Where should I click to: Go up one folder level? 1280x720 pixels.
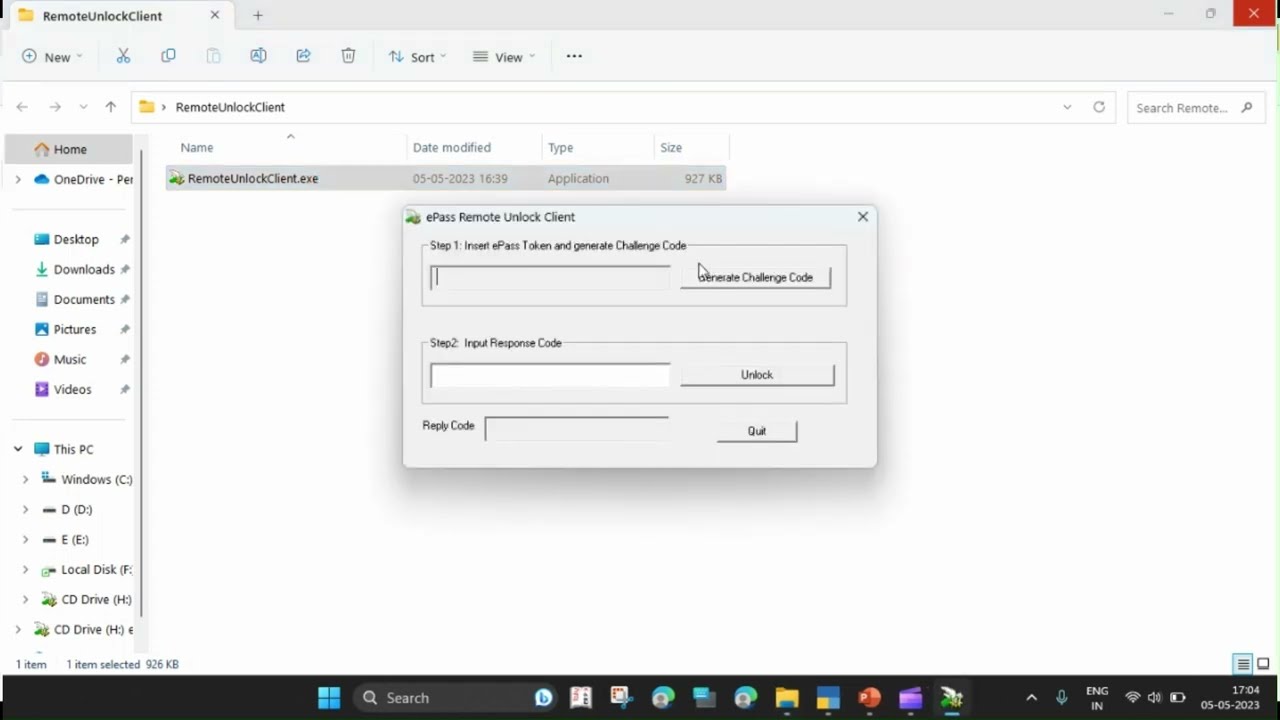[110, 107]
